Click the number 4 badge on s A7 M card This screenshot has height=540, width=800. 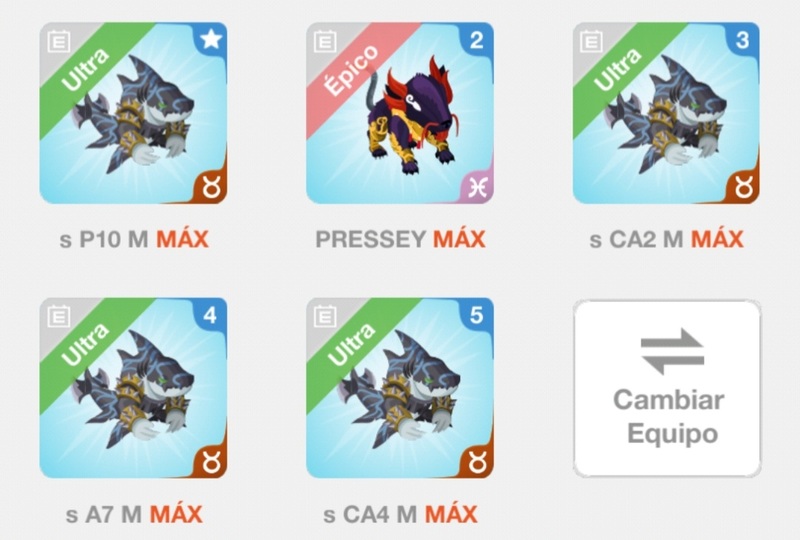211,315
